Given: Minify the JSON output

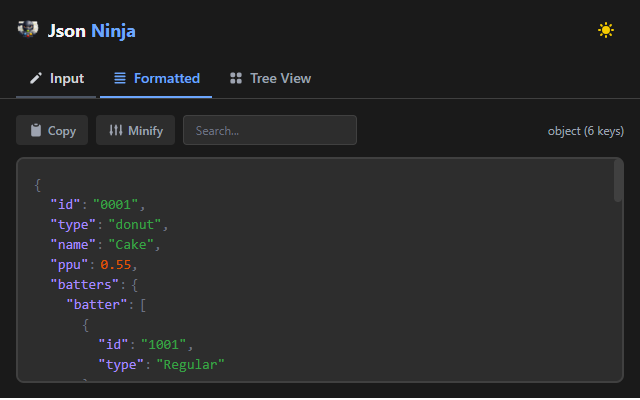Looking at the screenshot, I should click(136, 130).
